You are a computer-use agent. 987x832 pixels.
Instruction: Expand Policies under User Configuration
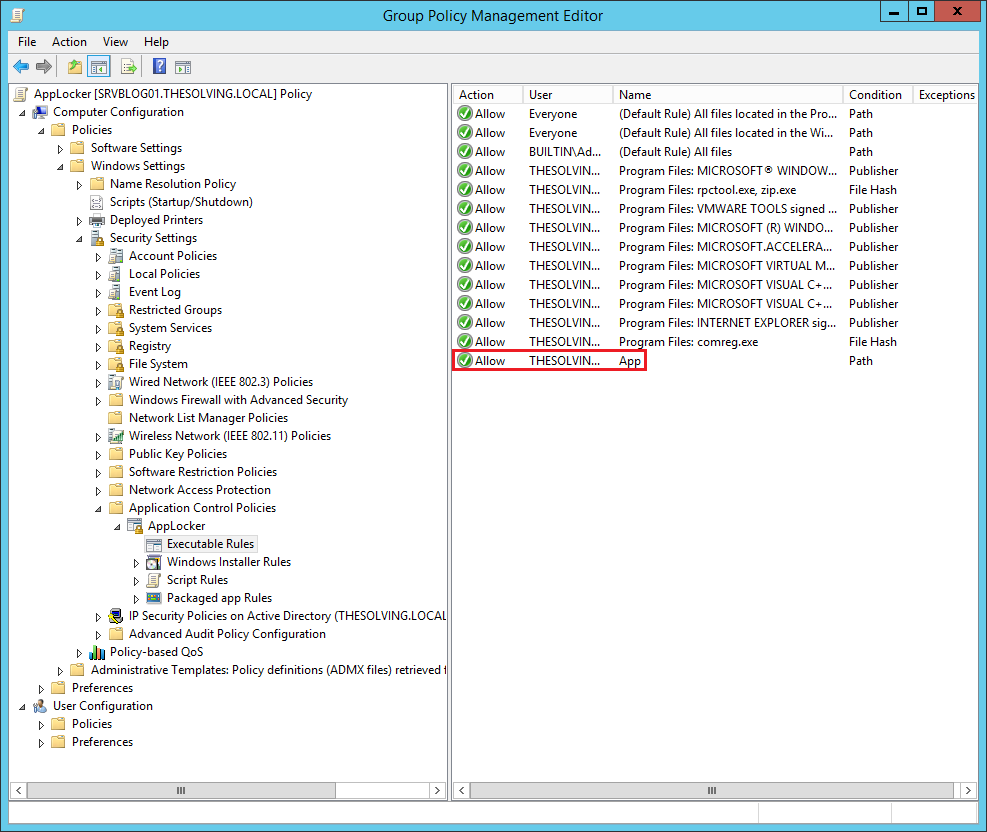pyautogui.click(x=42, y=725)
